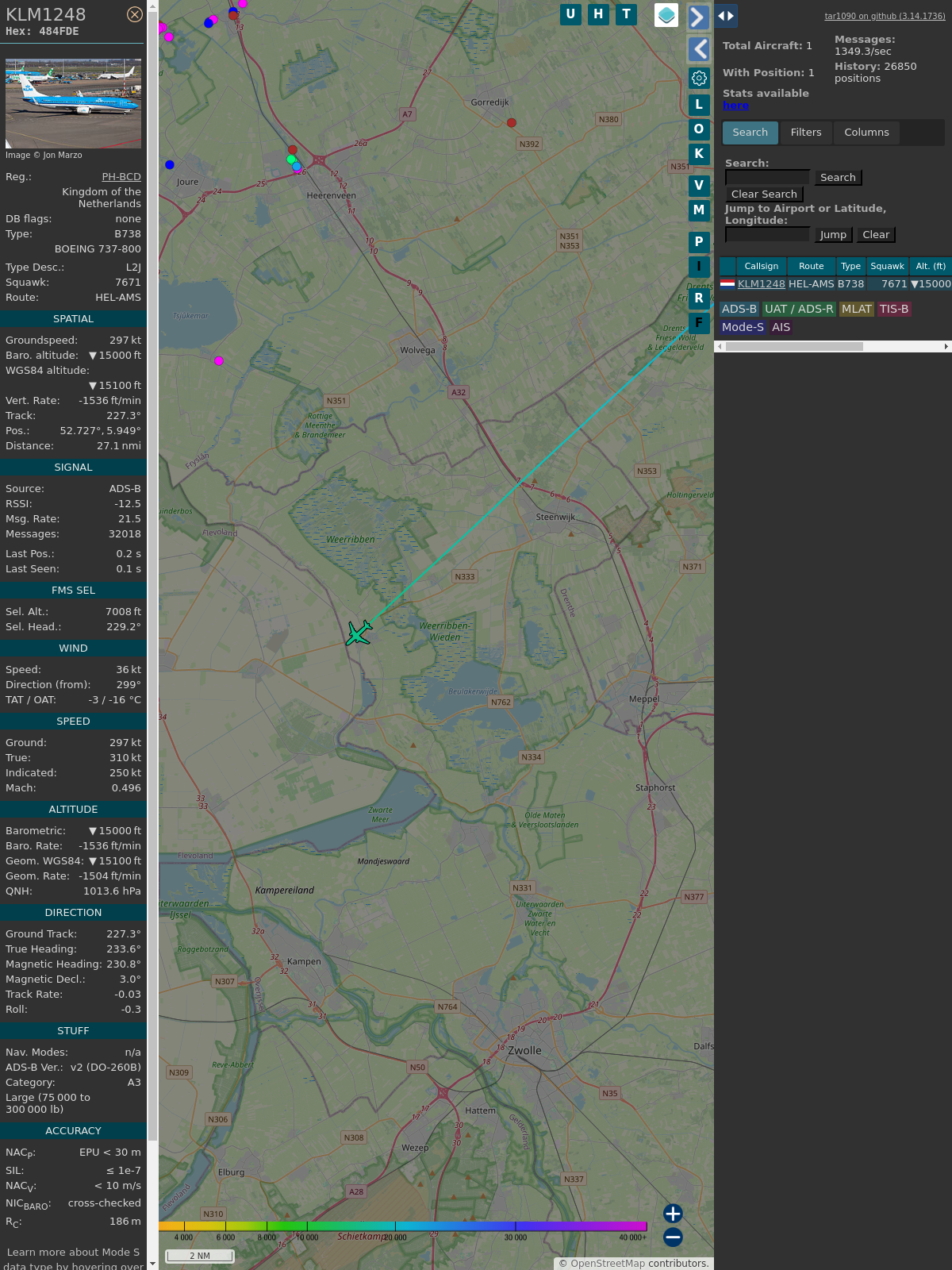Click the QNH value 1013.6 hPa

coord(112,891)
